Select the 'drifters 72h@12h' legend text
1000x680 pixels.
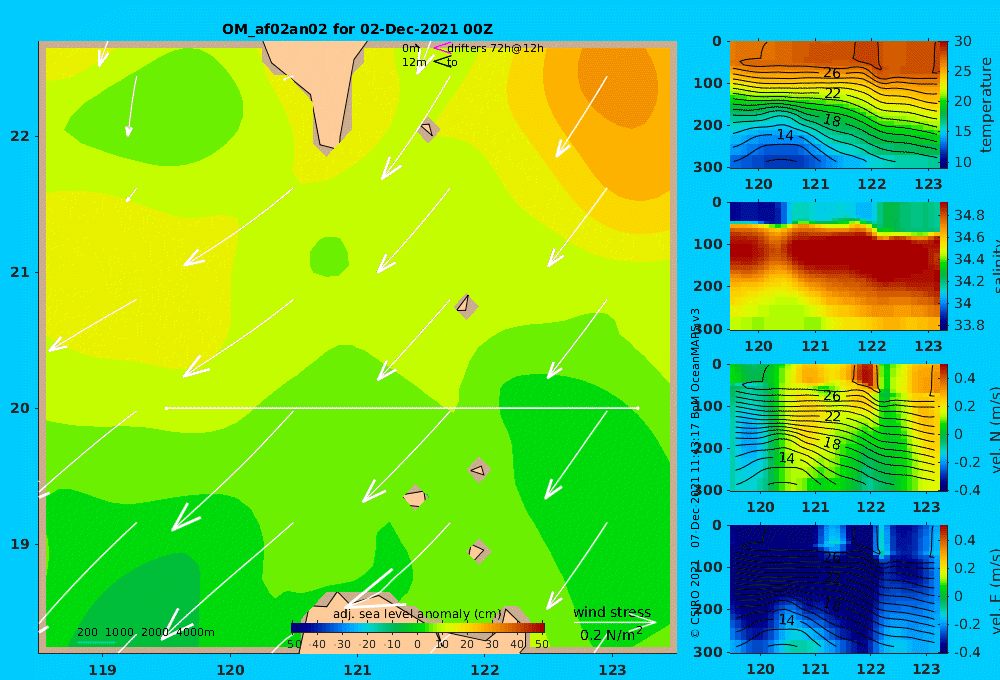coord(495,48)
